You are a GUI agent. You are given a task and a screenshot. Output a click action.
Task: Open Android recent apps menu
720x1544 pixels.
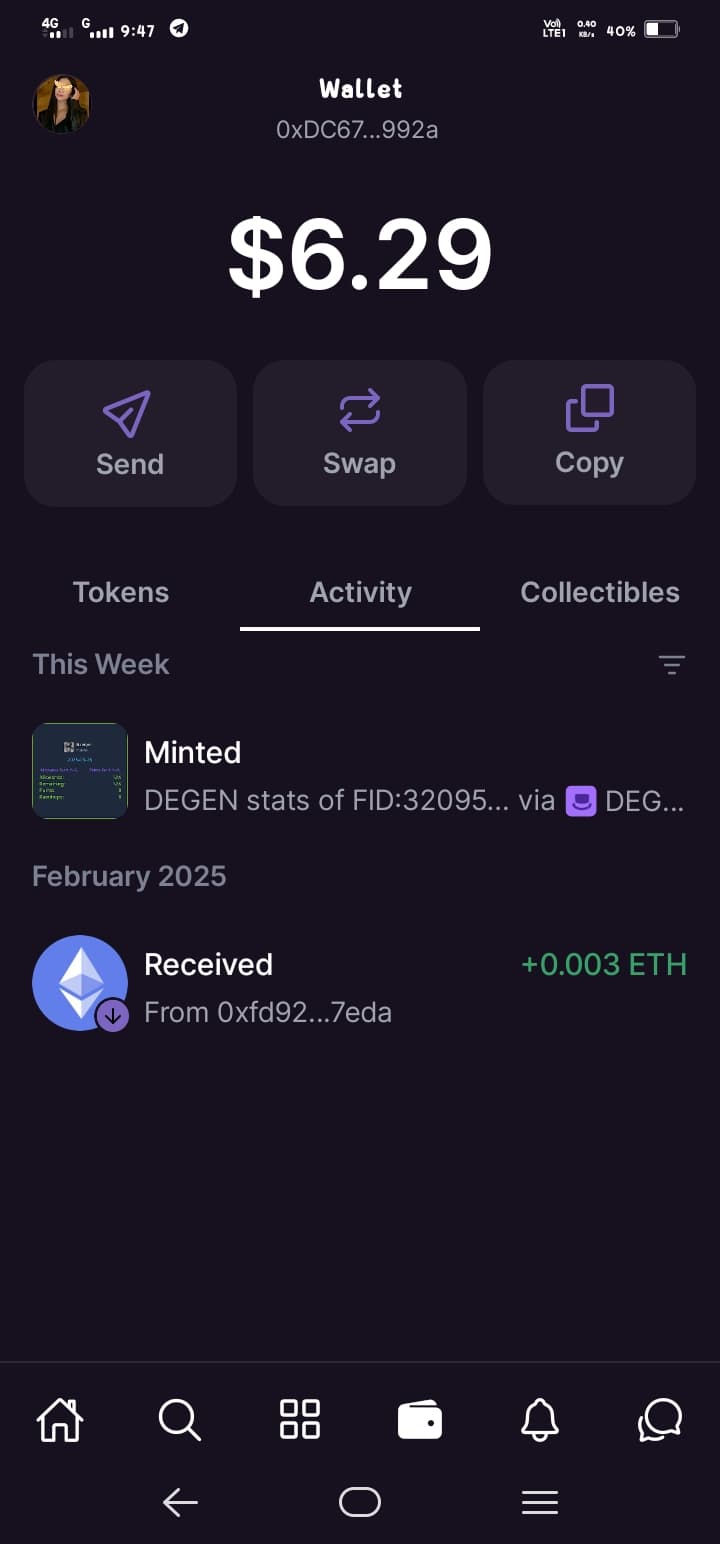coord(540,1502)
